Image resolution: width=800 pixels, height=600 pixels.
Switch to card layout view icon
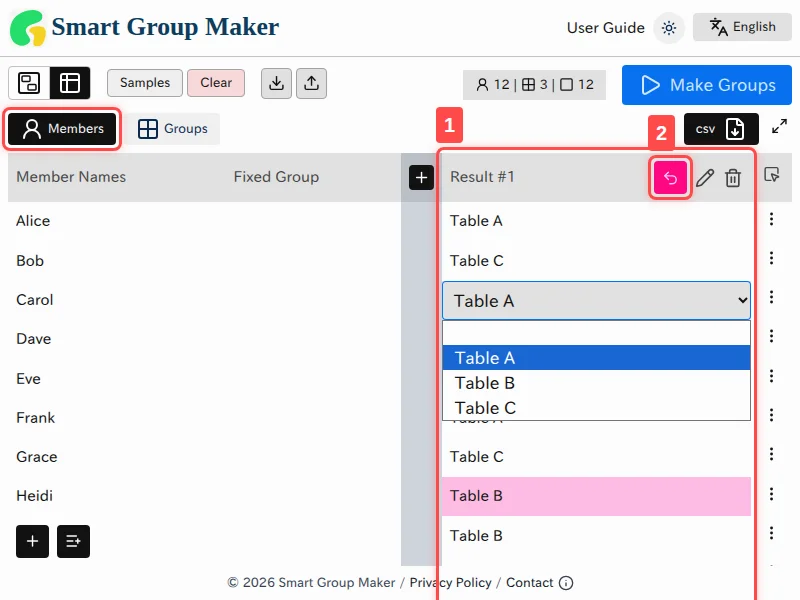(29, 83)
